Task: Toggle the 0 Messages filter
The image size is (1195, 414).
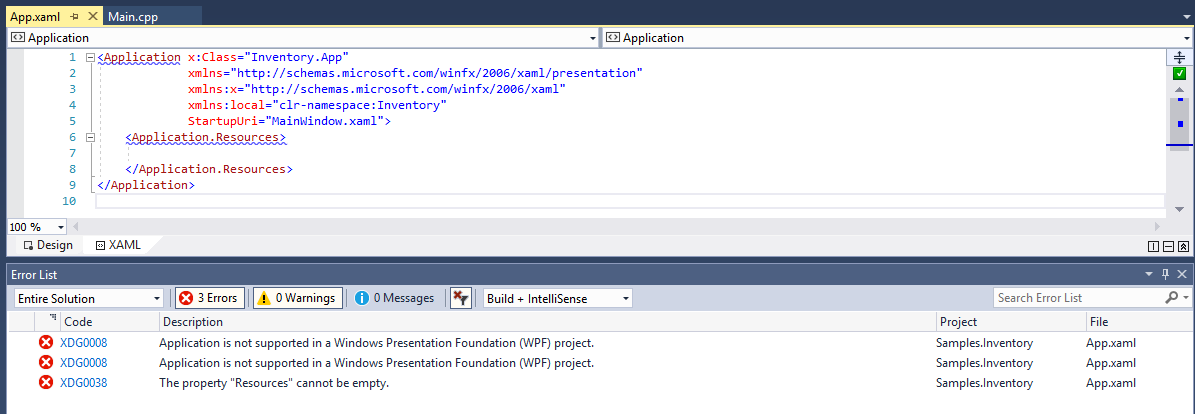Action: (x=394, y=298)
